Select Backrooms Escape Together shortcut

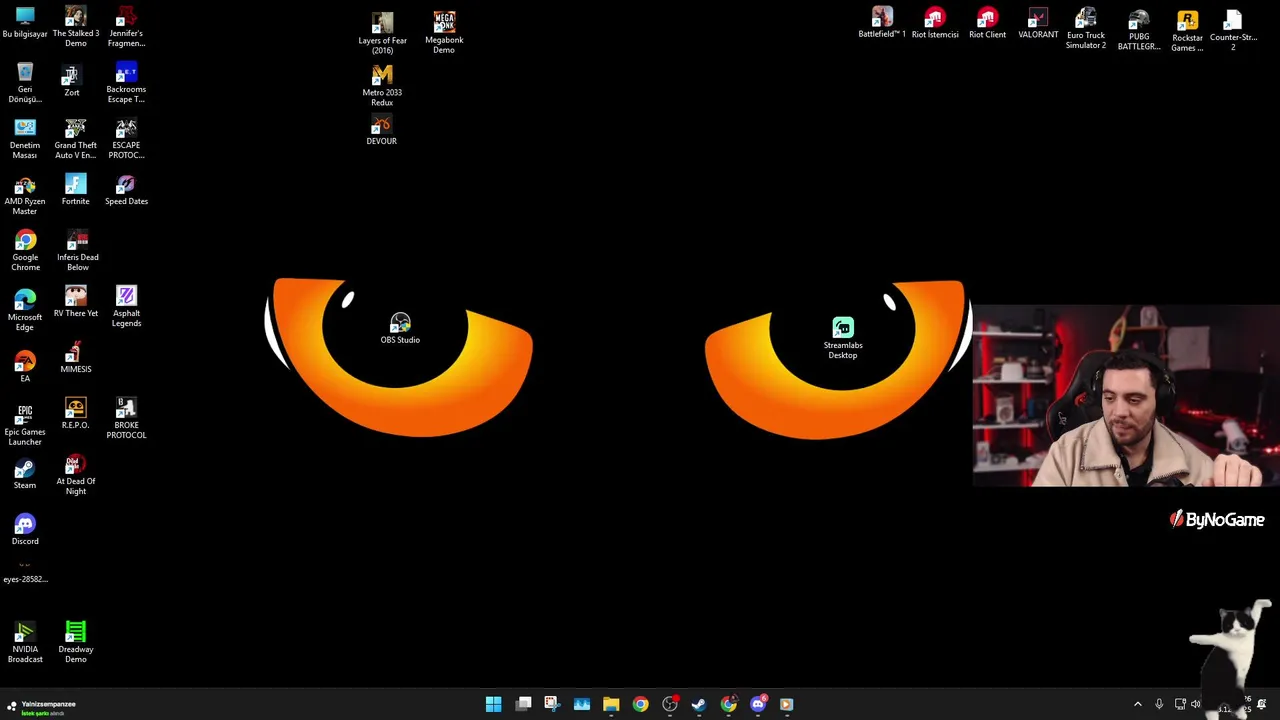(x=126, y=83)
